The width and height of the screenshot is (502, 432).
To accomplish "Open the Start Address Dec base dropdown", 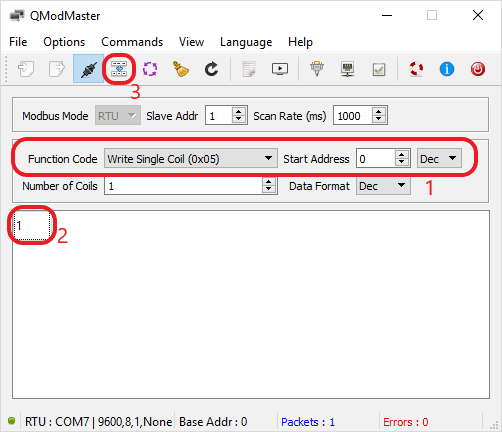I will coord(439,158).
